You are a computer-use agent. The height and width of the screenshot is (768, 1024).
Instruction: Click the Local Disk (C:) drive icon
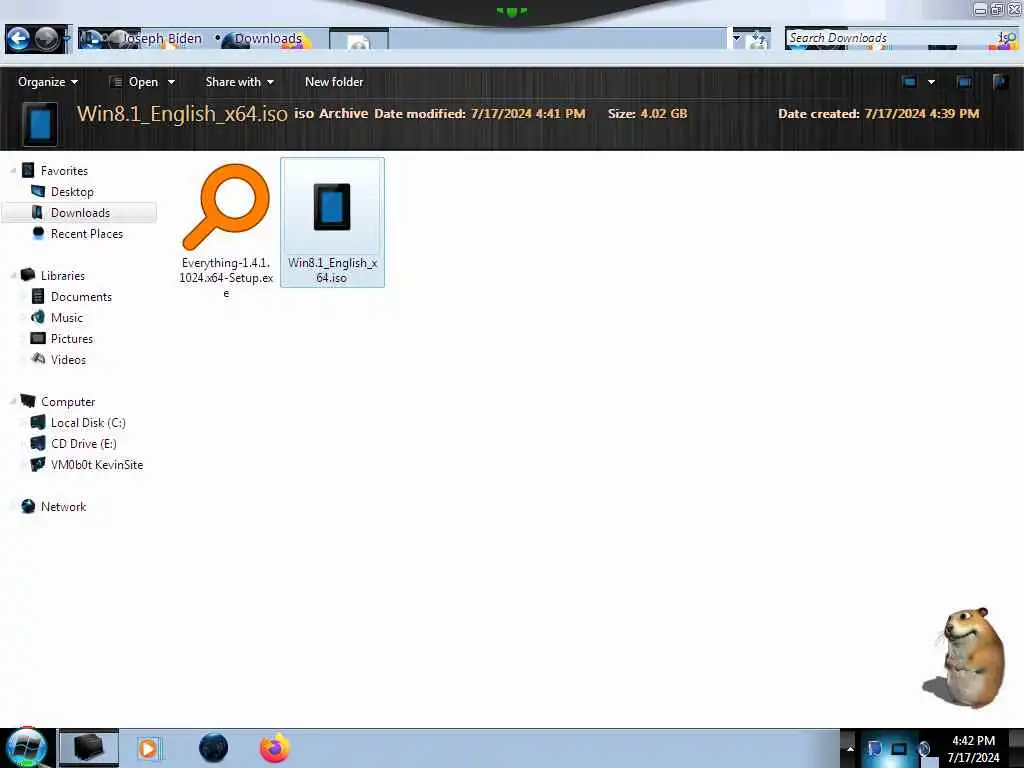coord(38,423)
